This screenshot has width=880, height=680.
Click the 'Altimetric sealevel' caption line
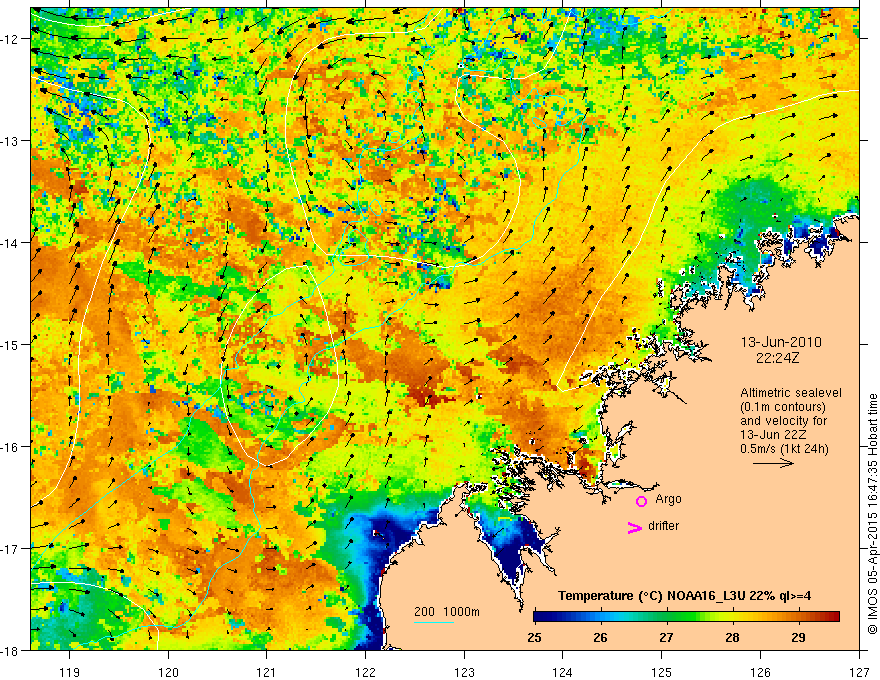pos(791,393)
